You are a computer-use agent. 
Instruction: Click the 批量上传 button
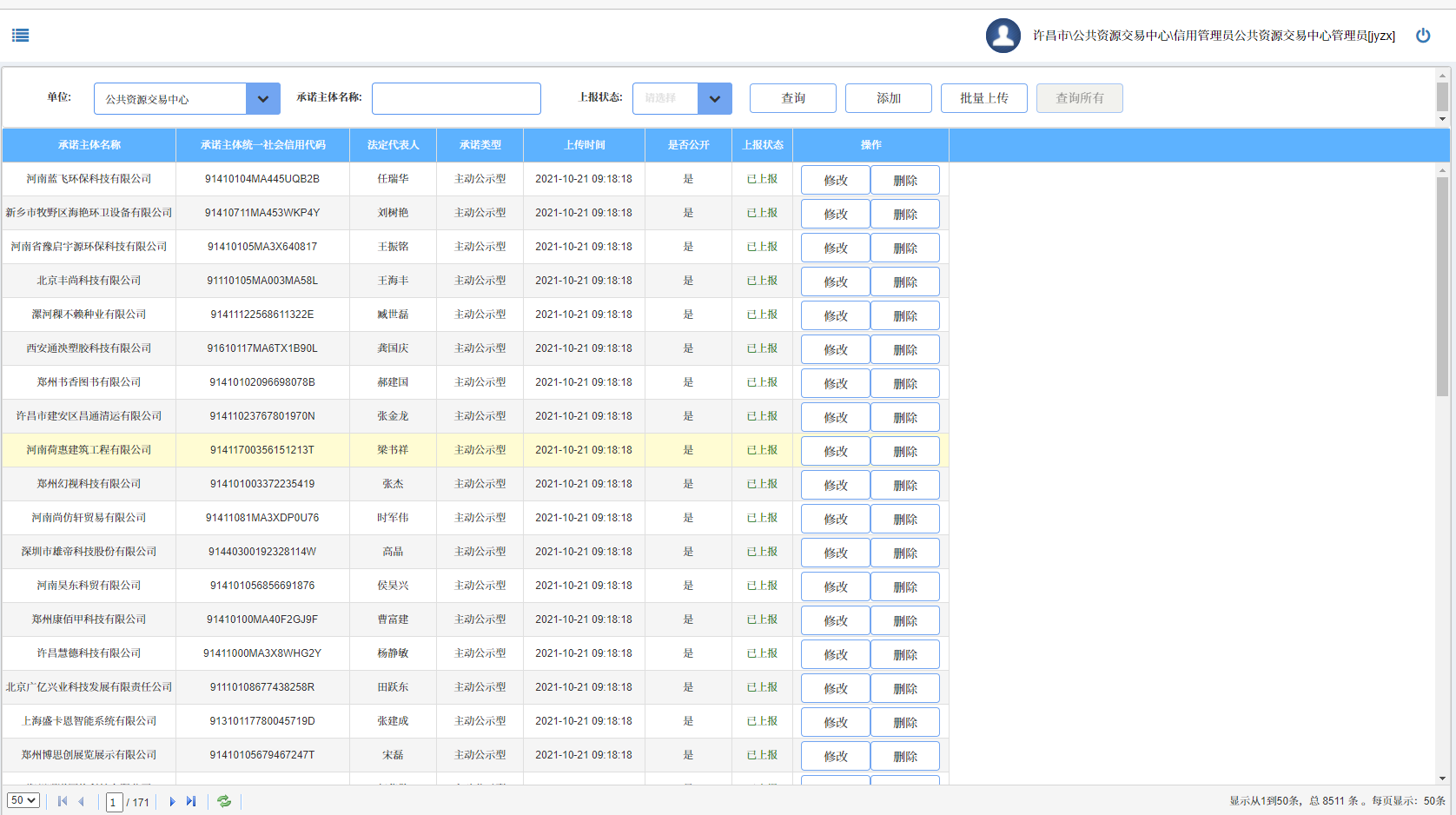984,98
